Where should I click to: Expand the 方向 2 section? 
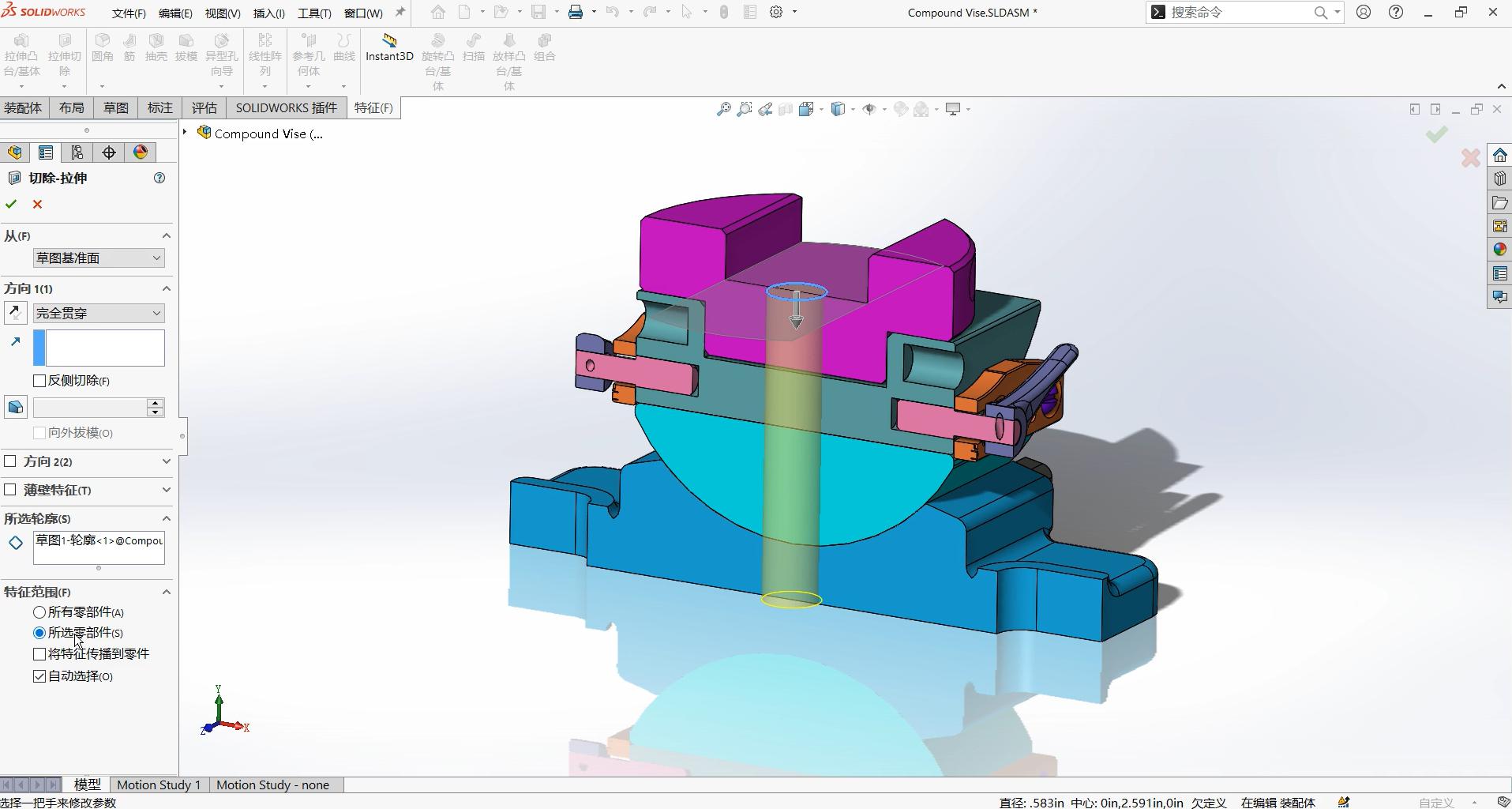(166, 461)
